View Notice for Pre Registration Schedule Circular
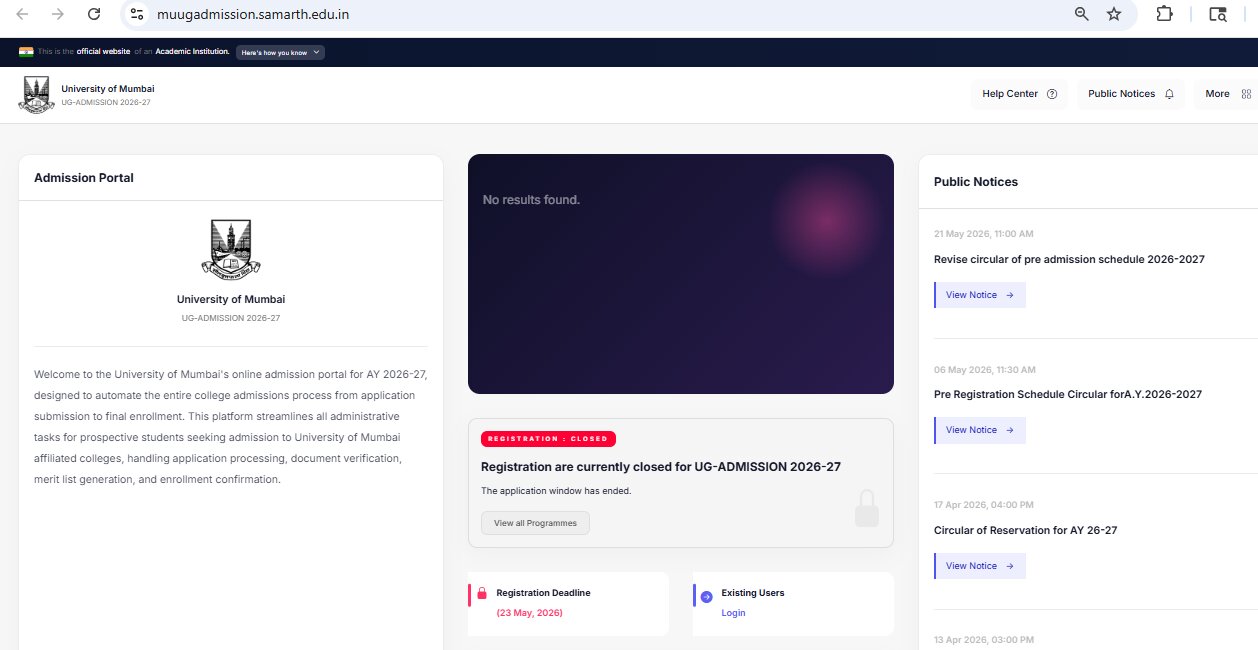Image resolution: width=1258 pixels, height=650 pixels. click(x=980, y=430)
